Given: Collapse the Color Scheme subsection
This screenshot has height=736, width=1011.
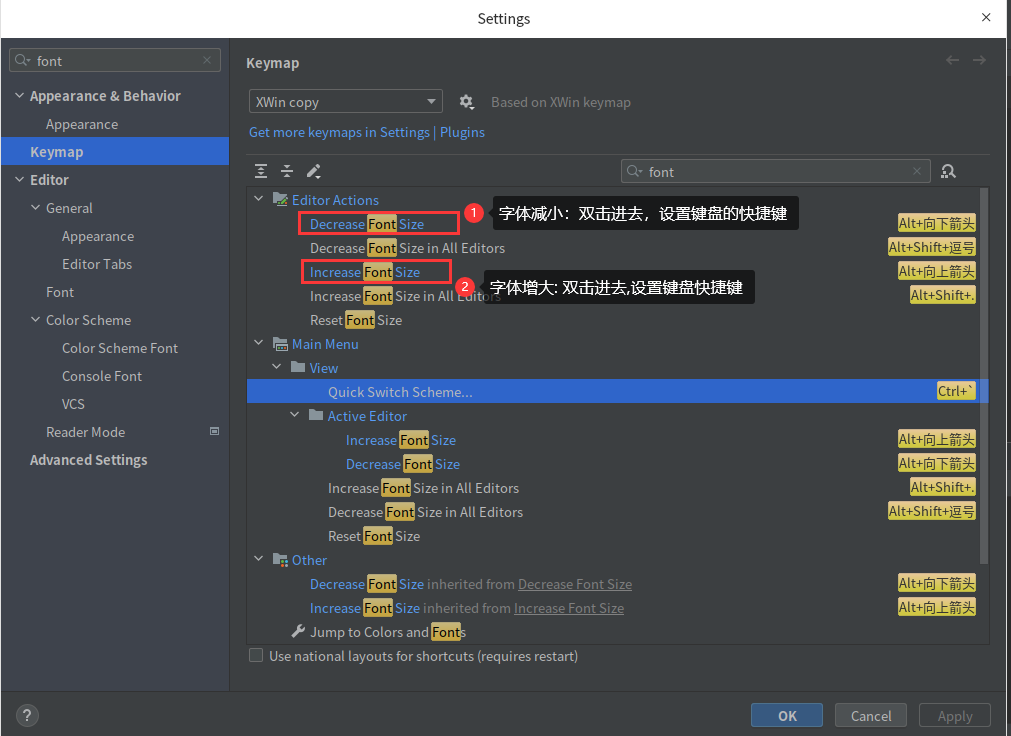Looking at the screenshot, I should (35, 319).
